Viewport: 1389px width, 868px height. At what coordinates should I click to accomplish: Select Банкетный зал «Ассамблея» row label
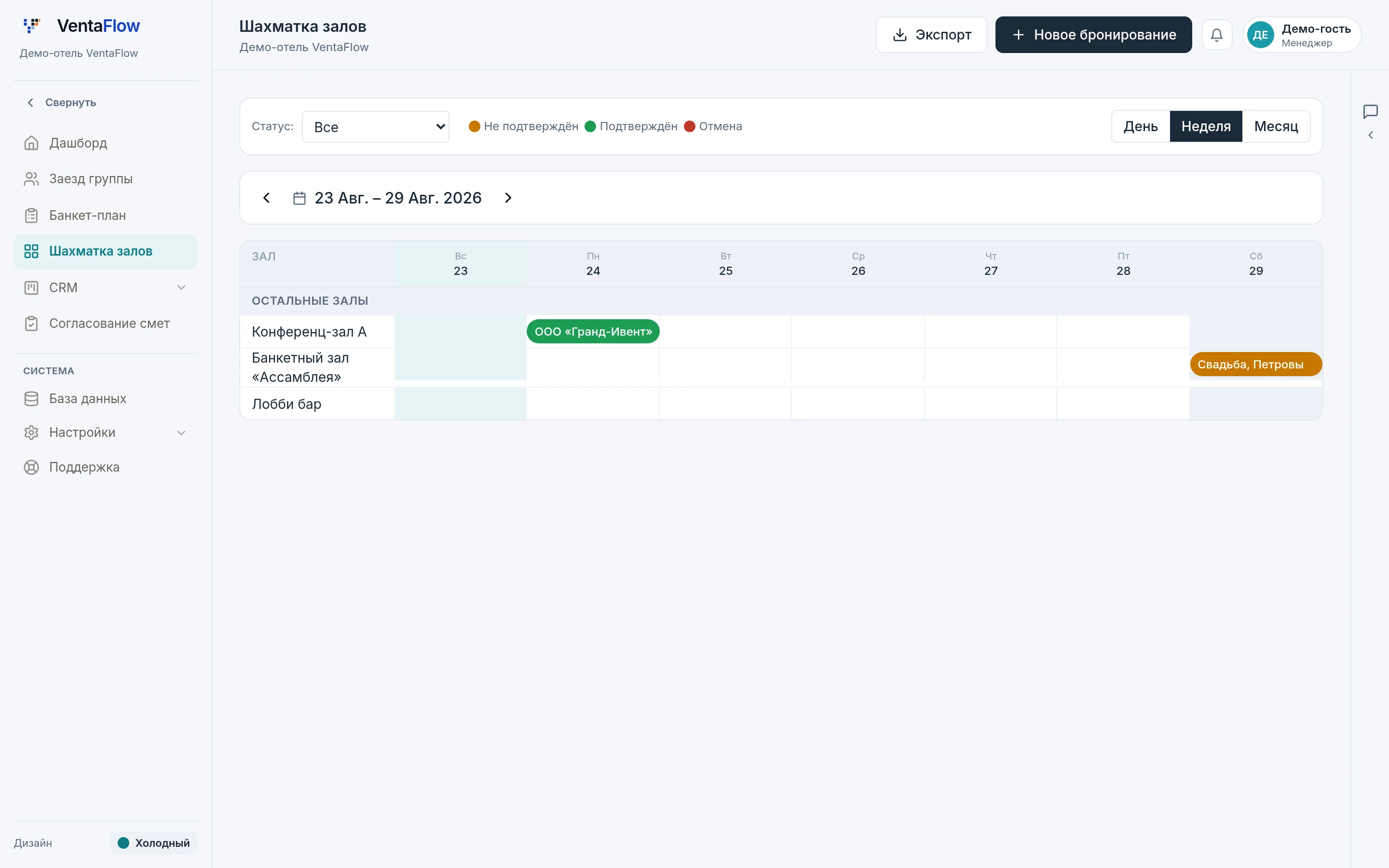pyautogui.click(x=317, y=367)
